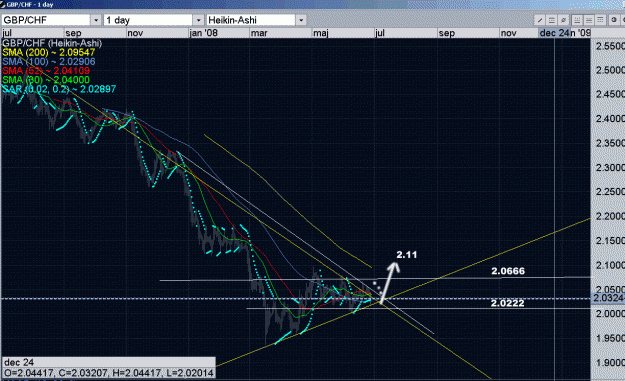Click the 2.0222 support level label
This screenshot has height=381, width=625.
coord(507,303)
